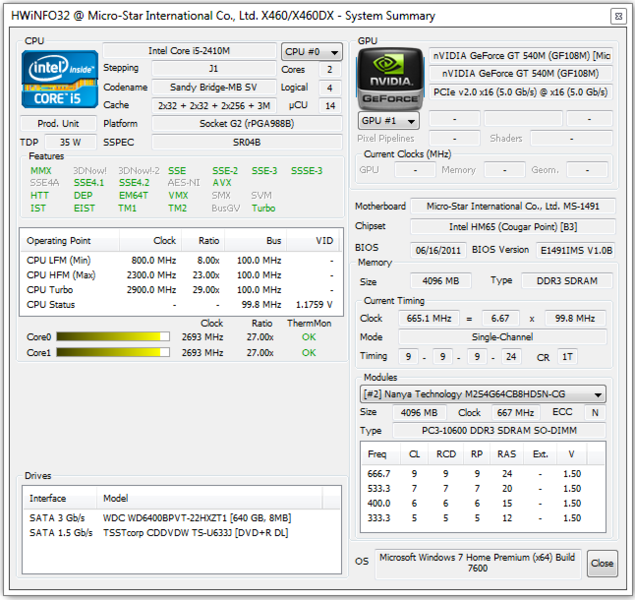
Task: Select the CPU Turbo row
Action: coord(181,290)
